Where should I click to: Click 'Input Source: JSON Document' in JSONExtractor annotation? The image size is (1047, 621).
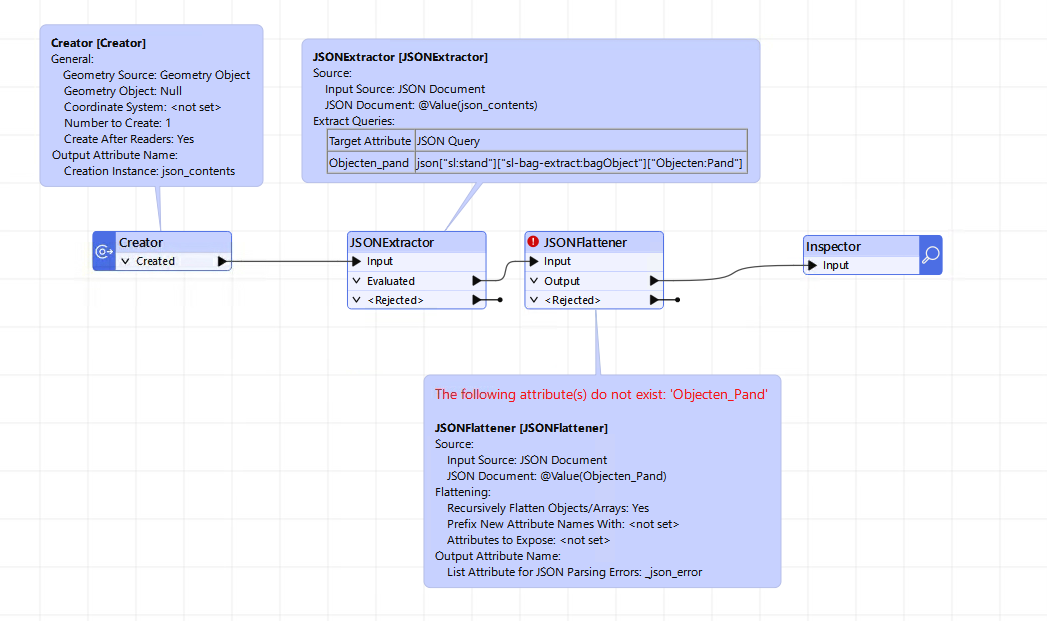405,89
